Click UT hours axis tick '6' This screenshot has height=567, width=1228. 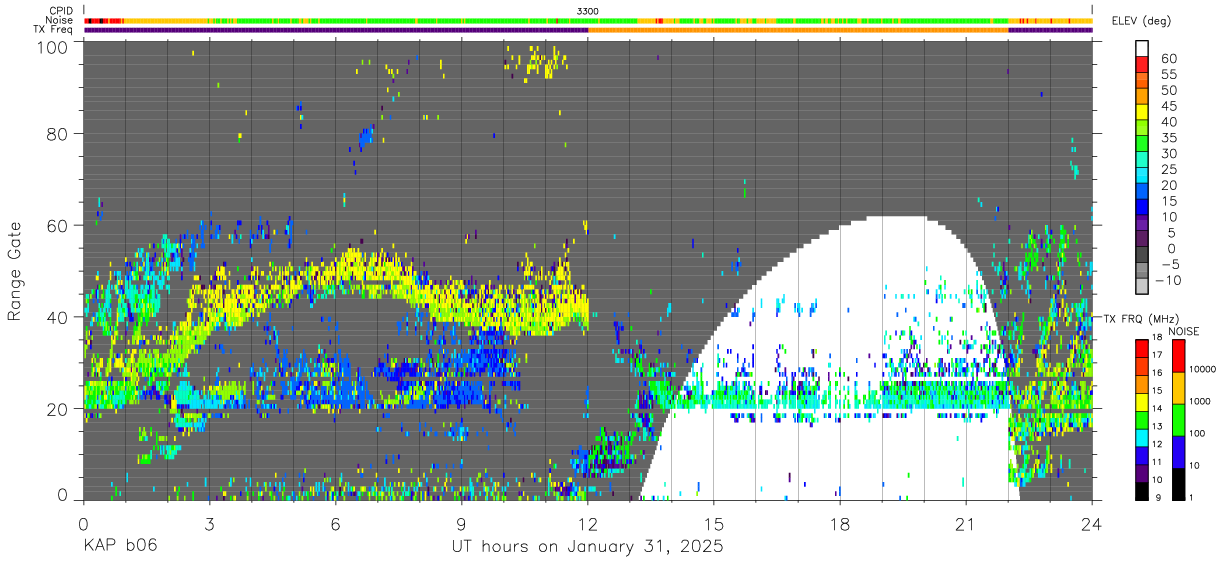[x=336, y=523]
